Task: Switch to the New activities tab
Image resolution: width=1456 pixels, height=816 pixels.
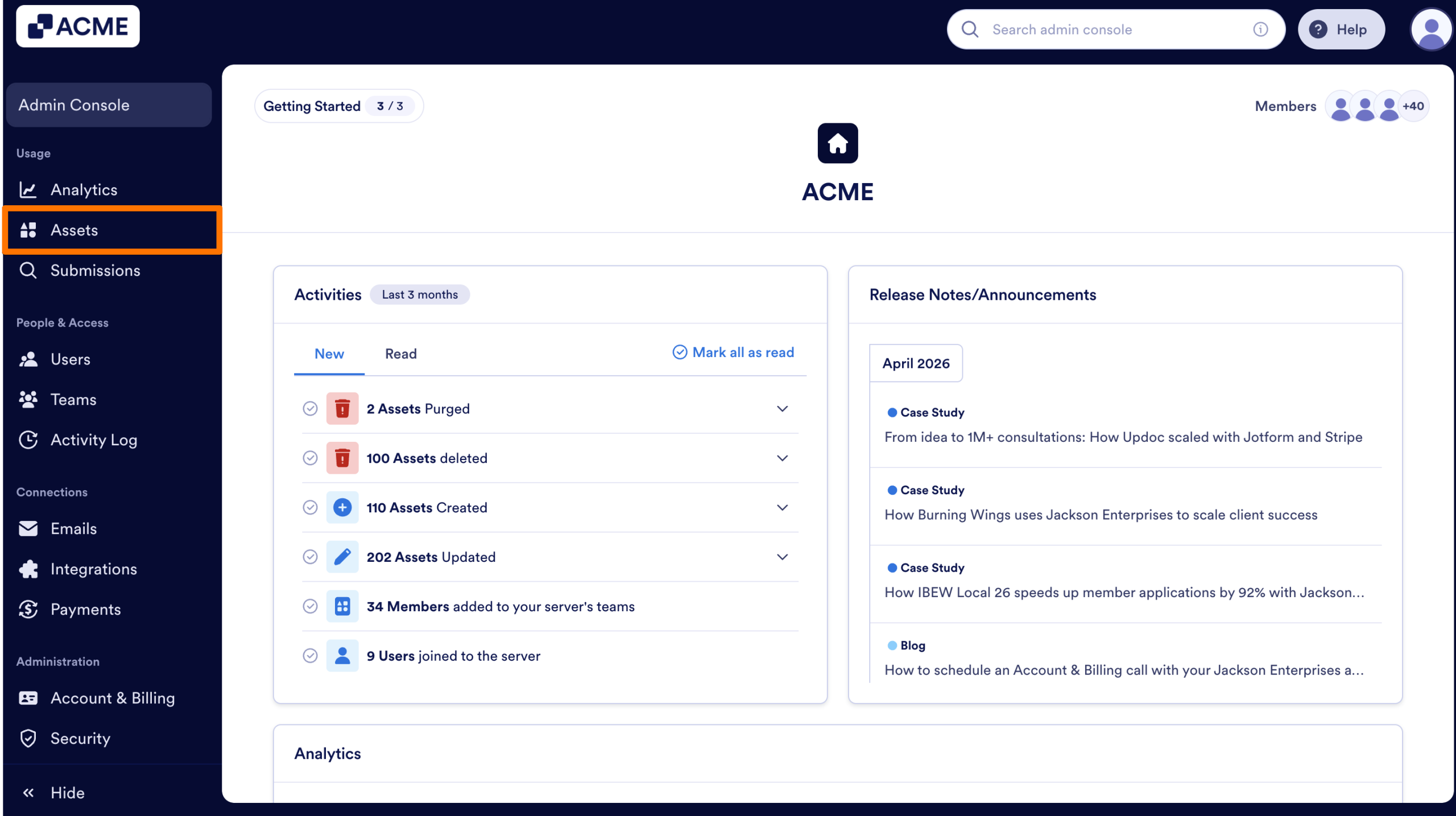Action: click(329, 354)
